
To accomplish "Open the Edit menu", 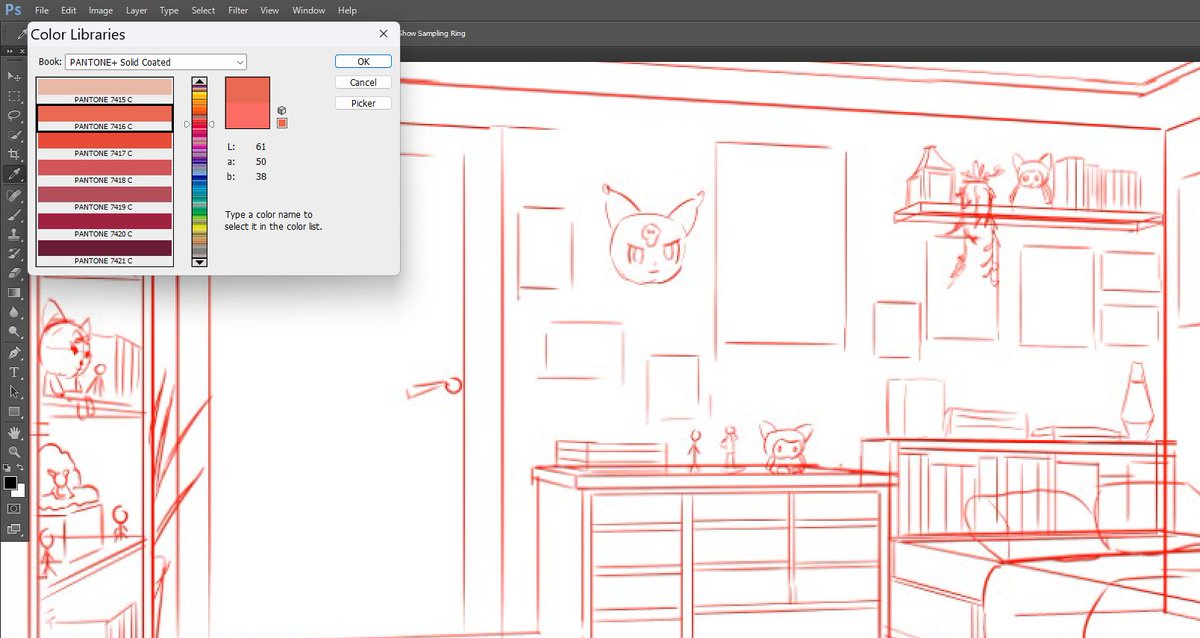I will point(68,10).
